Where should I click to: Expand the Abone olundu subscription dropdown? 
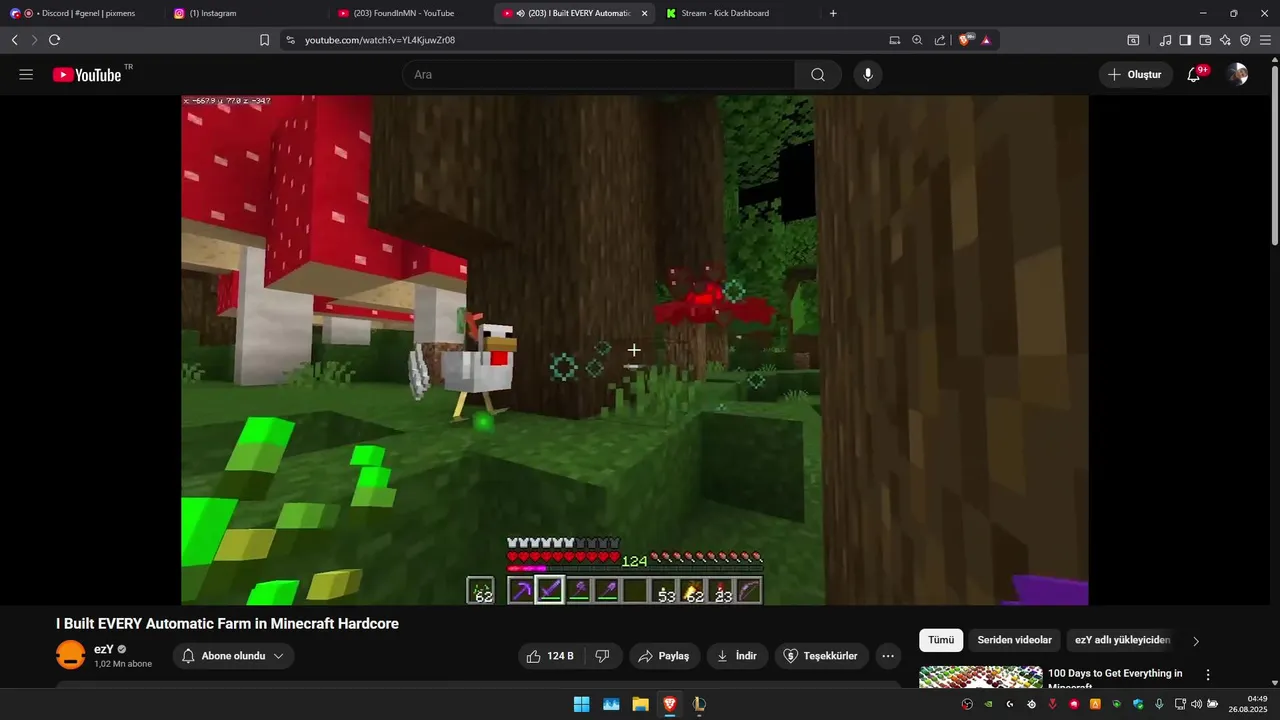[233, 656]
